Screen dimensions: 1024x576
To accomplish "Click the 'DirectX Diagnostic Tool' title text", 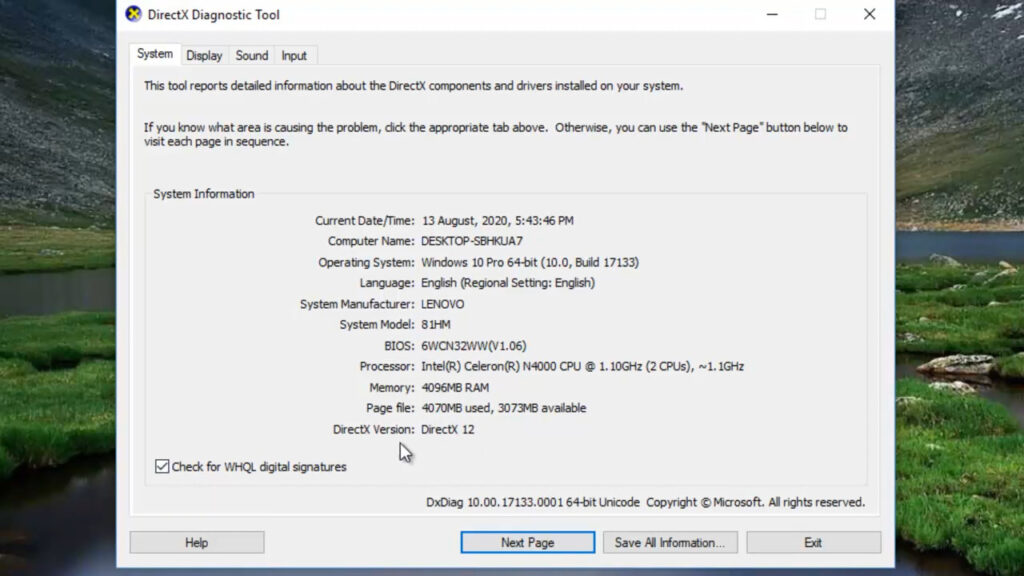I will pyautogui.click(x=215, y=14).
